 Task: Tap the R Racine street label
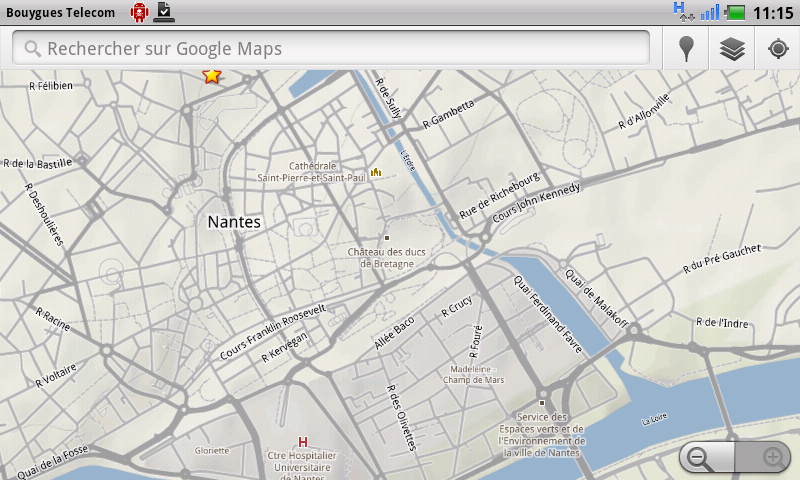[x=53, y=319]
